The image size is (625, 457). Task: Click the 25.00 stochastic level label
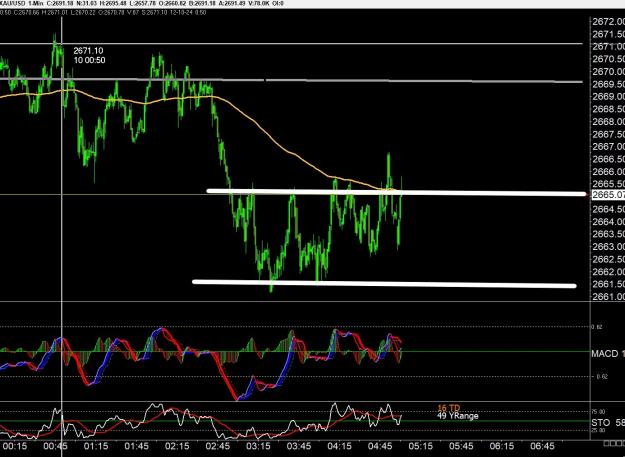tap(600, 430)
